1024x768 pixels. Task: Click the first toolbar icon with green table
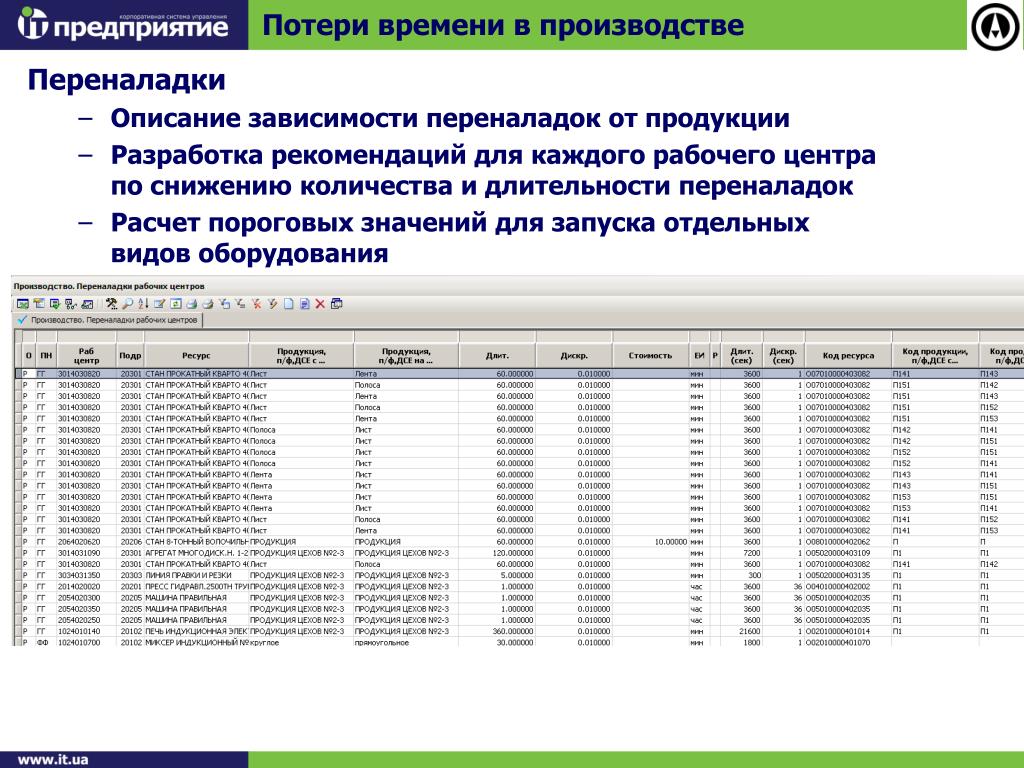point(23,304)
